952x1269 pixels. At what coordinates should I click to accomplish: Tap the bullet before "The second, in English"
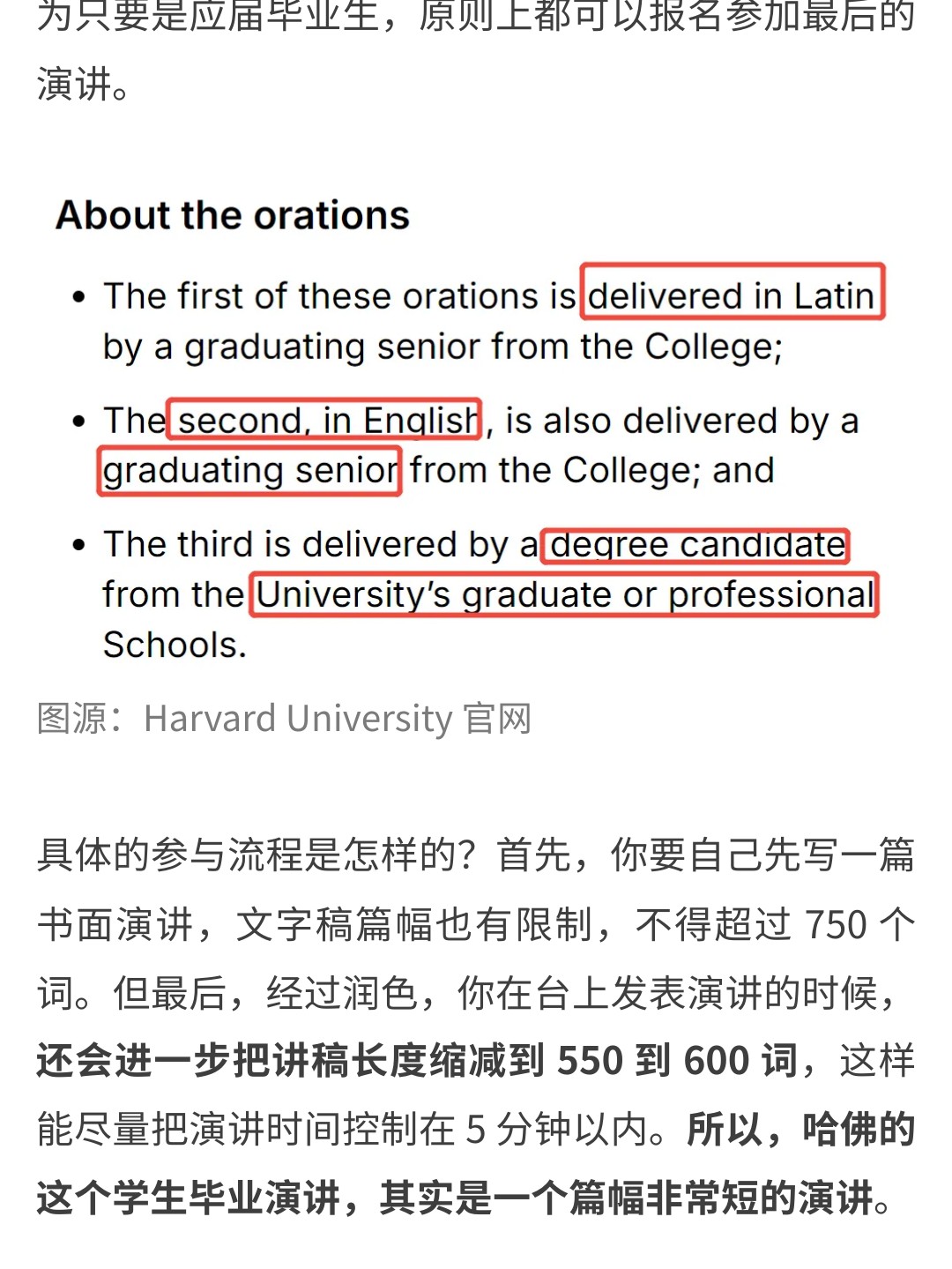[x=79, y=422]
